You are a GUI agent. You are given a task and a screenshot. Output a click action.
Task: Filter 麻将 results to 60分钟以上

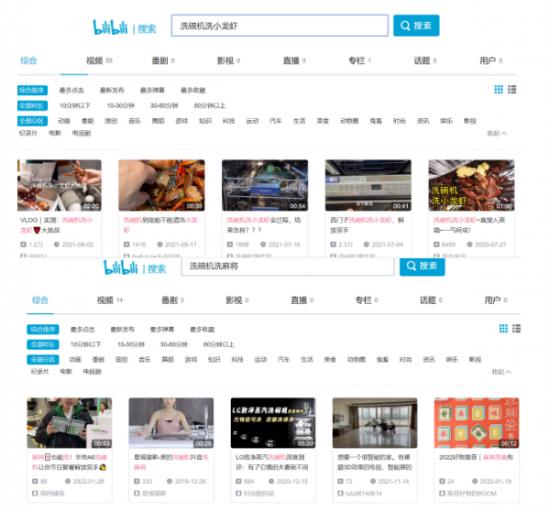(x=219, y=344)
